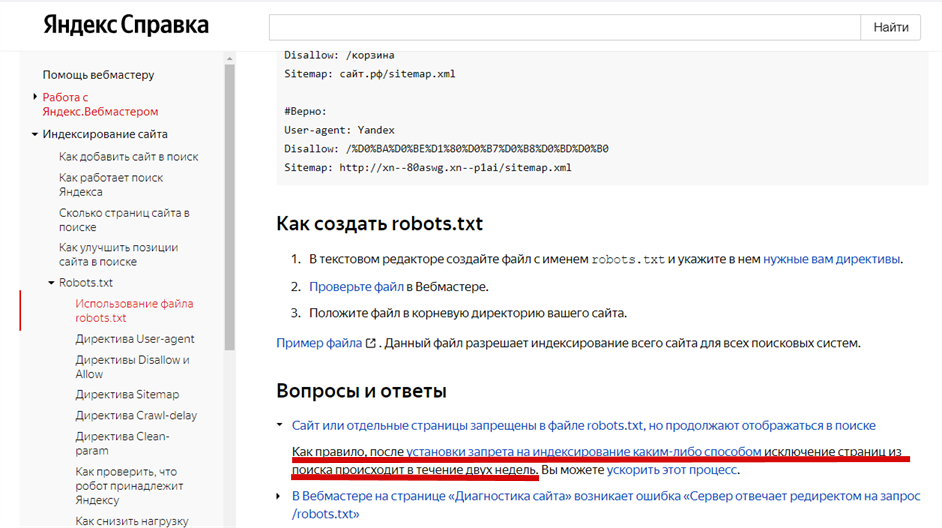Click Sitemap http://xn--80aswg.xn--p1ai line
Image resolution: width=942 pixels, height=528 pixels.
[428, 168]
